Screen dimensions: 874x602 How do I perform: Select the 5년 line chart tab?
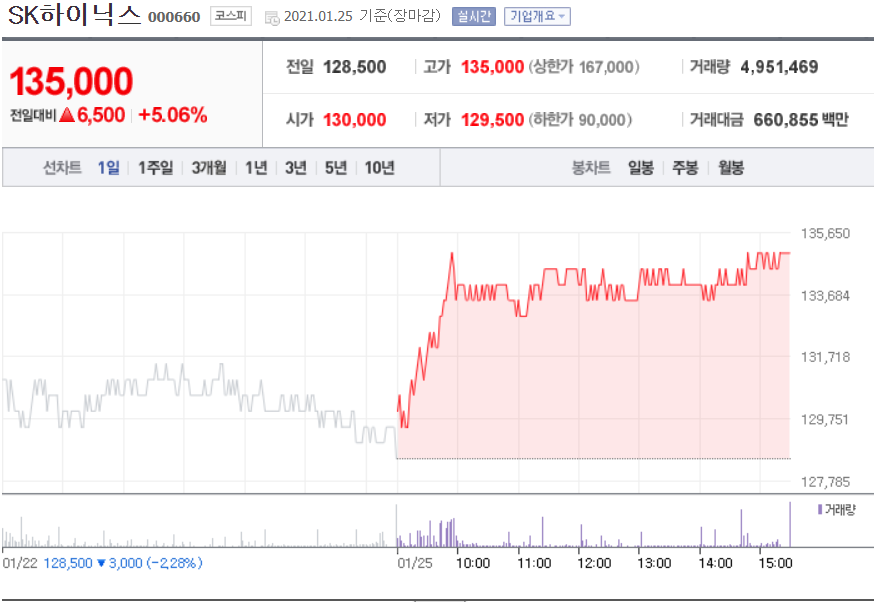336,167
